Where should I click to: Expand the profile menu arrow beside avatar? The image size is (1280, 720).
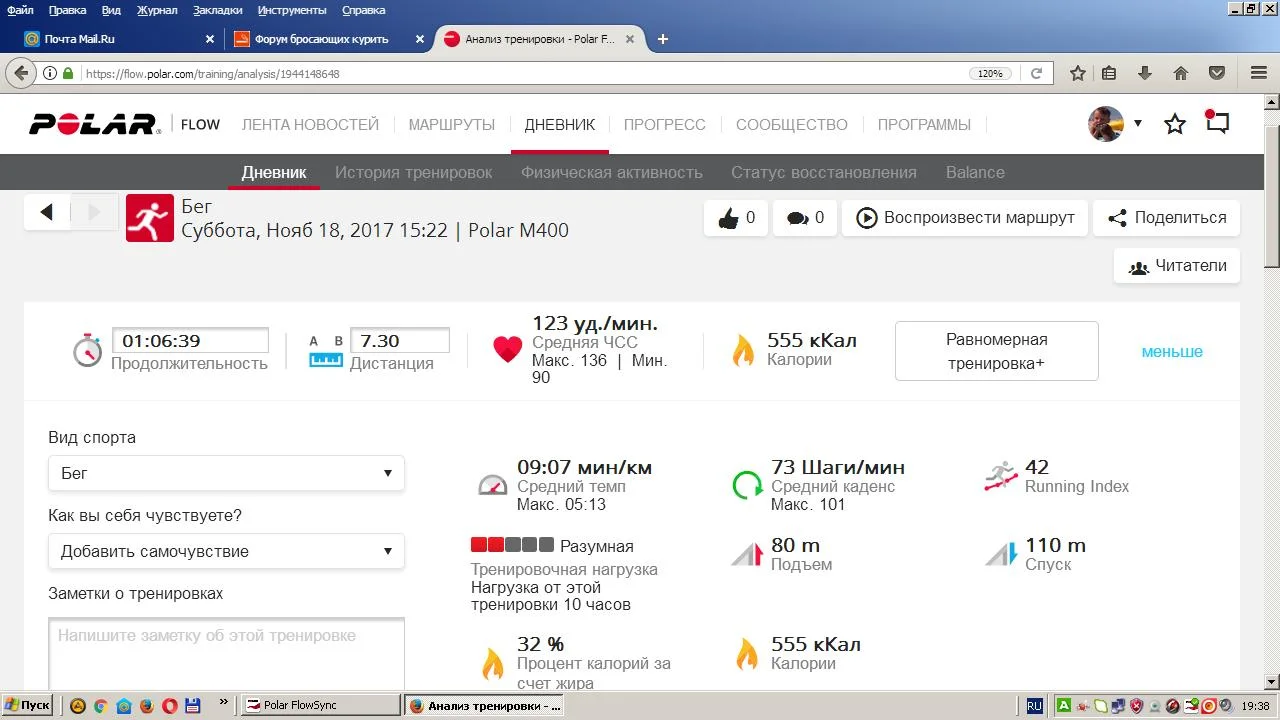(1138, 124)
